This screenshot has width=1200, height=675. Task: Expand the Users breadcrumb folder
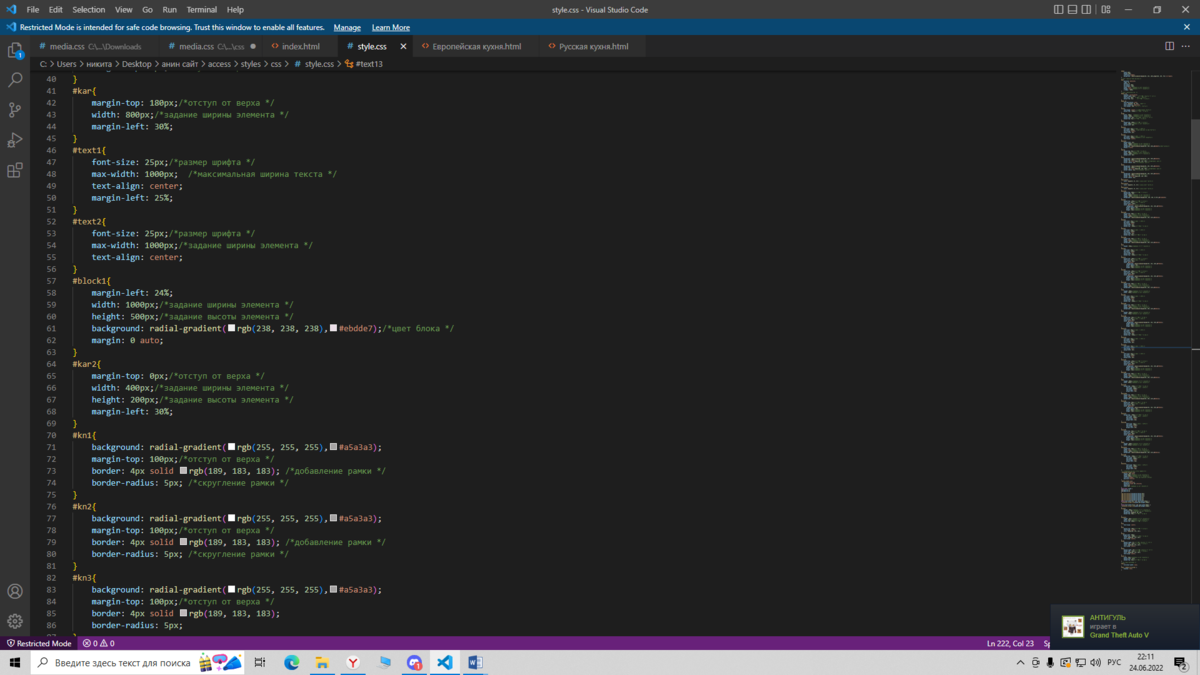[x=66, y=64]
